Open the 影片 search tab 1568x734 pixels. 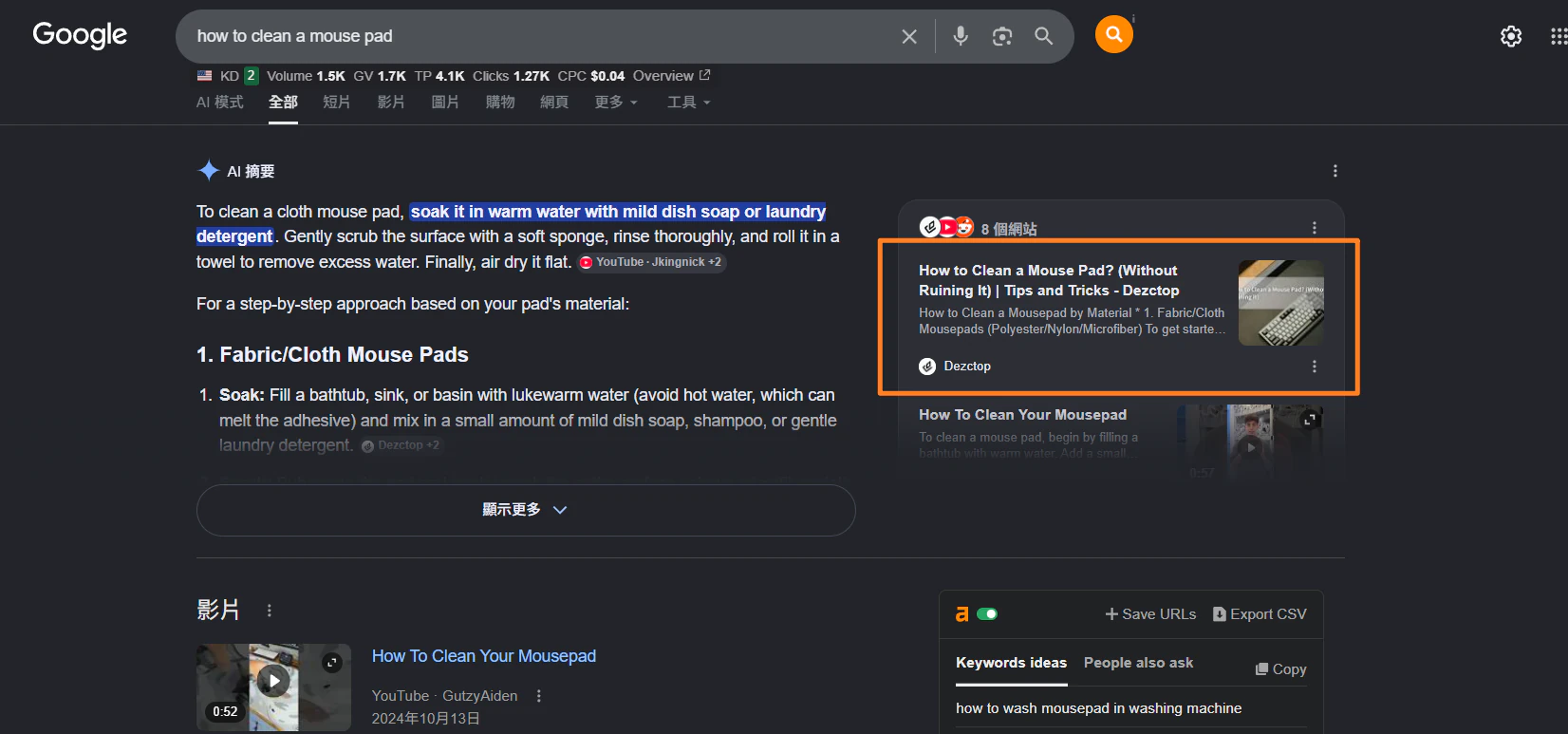pos(391,103)
